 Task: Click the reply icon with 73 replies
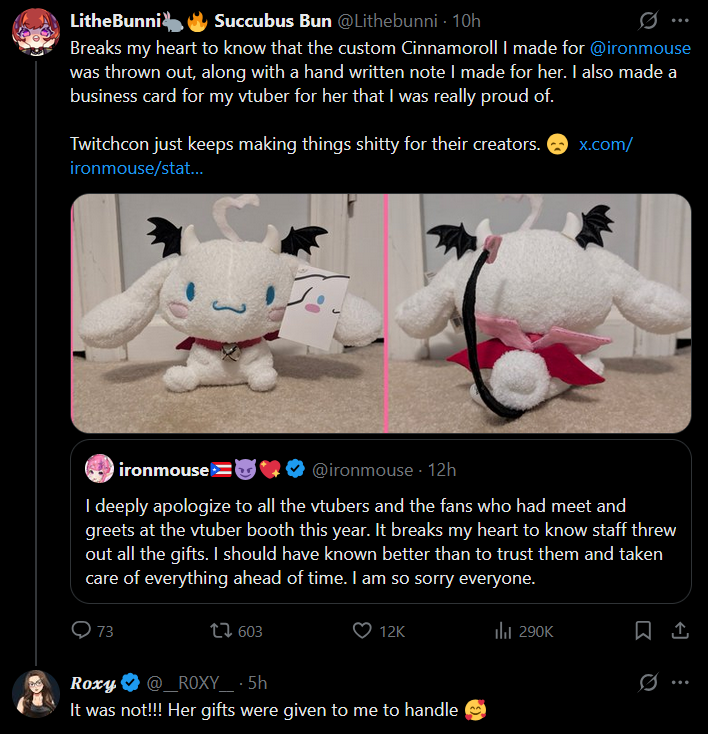click(x=81, y=631)
